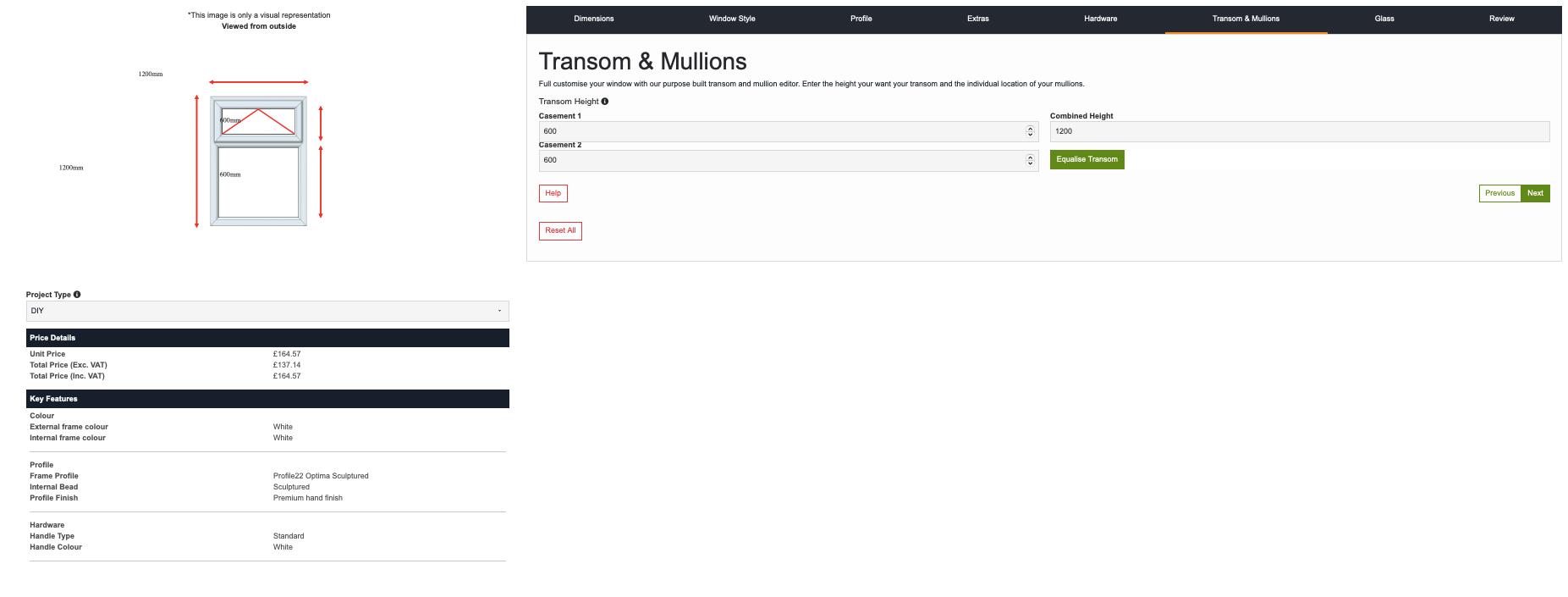1568x597 pixels.
Task: Open the Window Style tab
Action: coord(732,19)
